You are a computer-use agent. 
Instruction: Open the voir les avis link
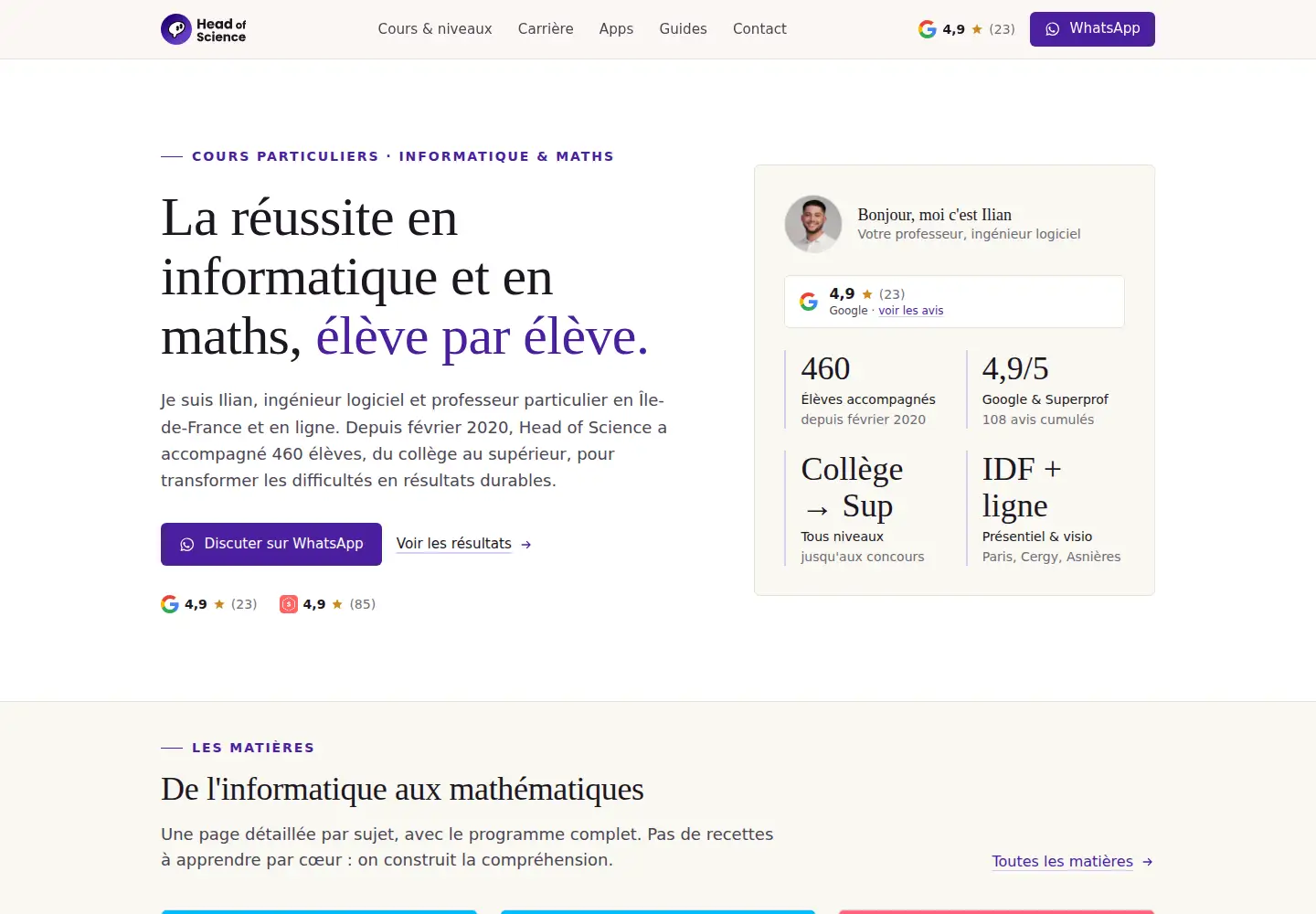911,311
